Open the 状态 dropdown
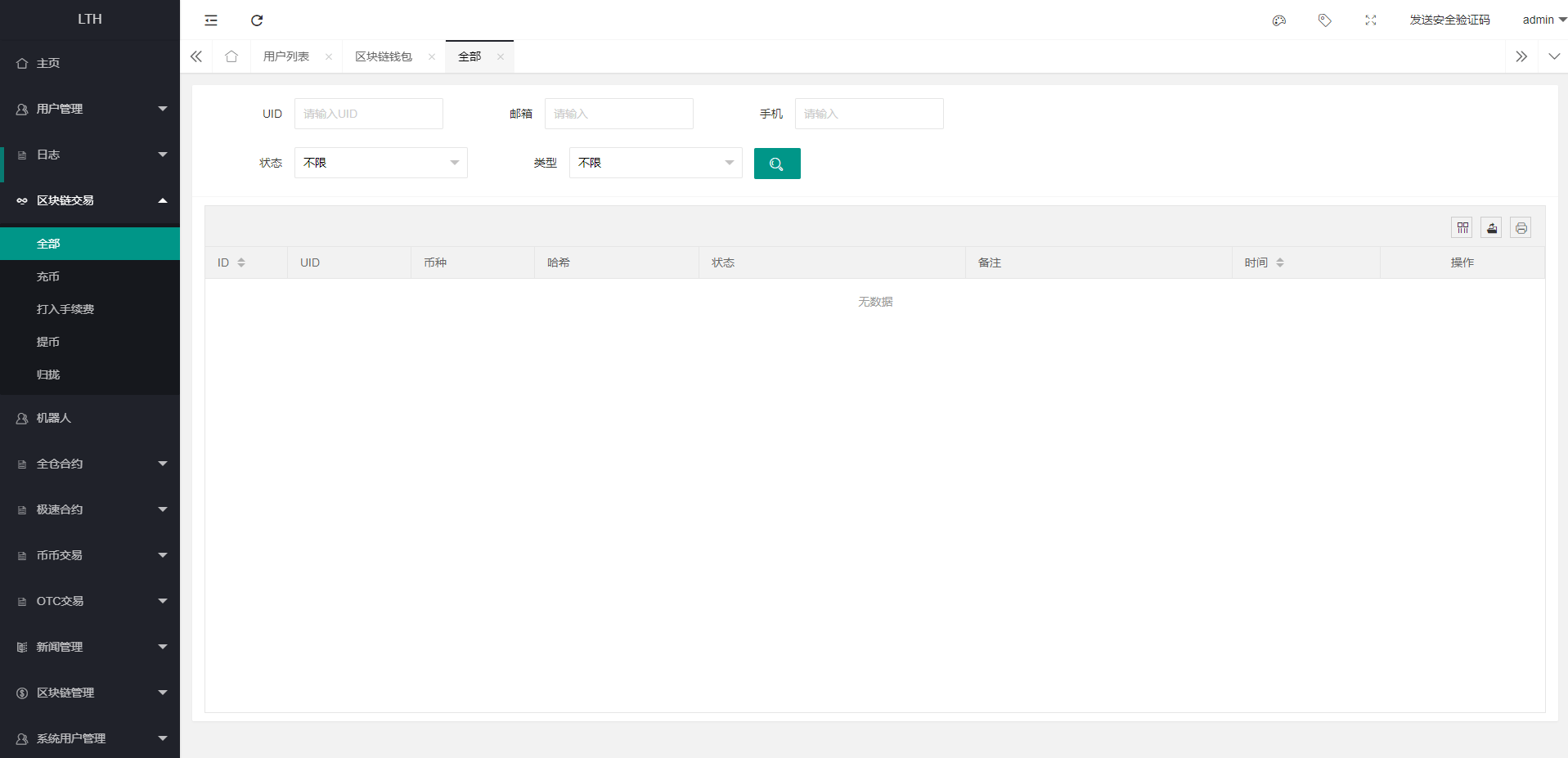This screenshot has height=758, width=1568. click(x=380, y=163)
